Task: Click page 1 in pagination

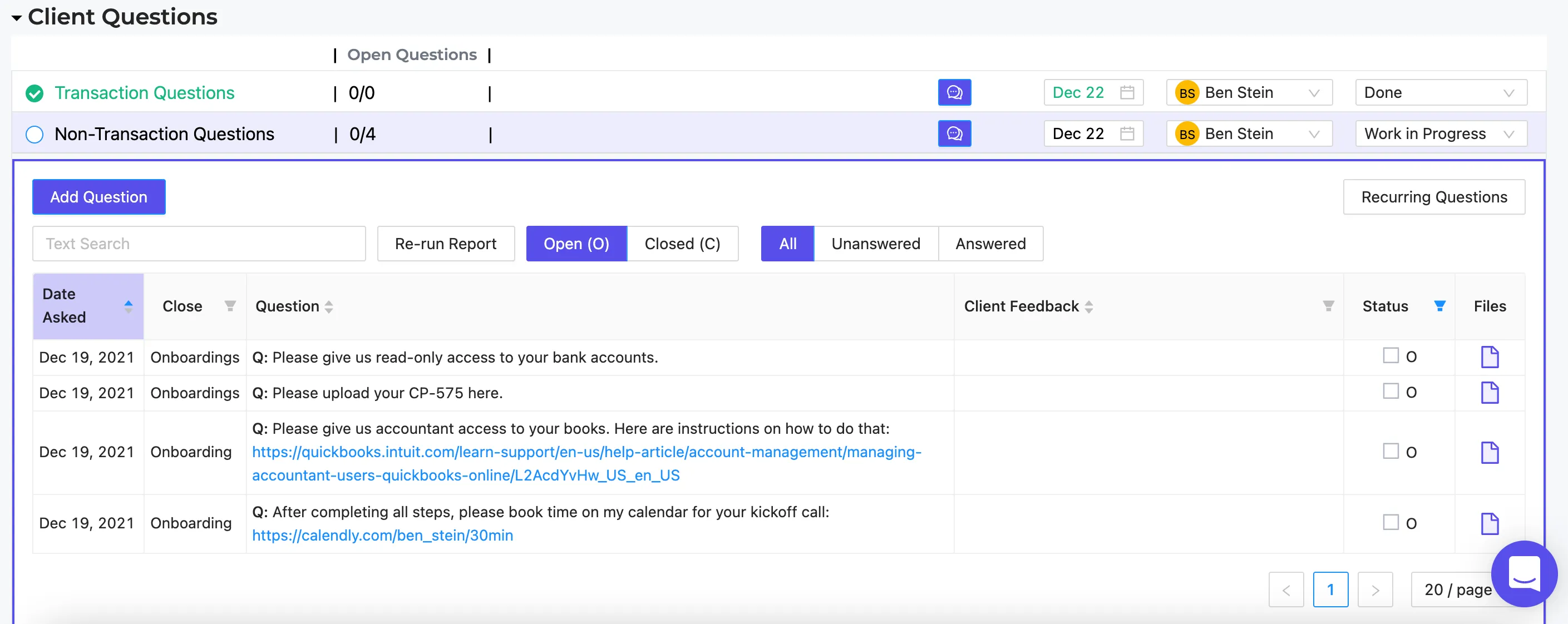Action: (x=1330, y=590)
